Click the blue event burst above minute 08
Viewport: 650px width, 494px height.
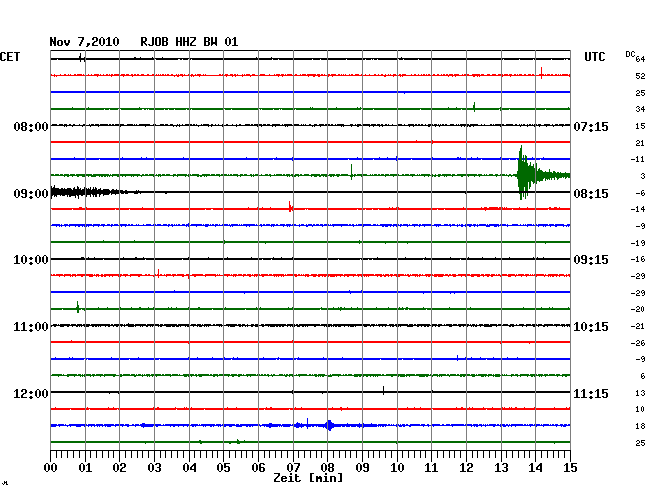coord(330,425)
